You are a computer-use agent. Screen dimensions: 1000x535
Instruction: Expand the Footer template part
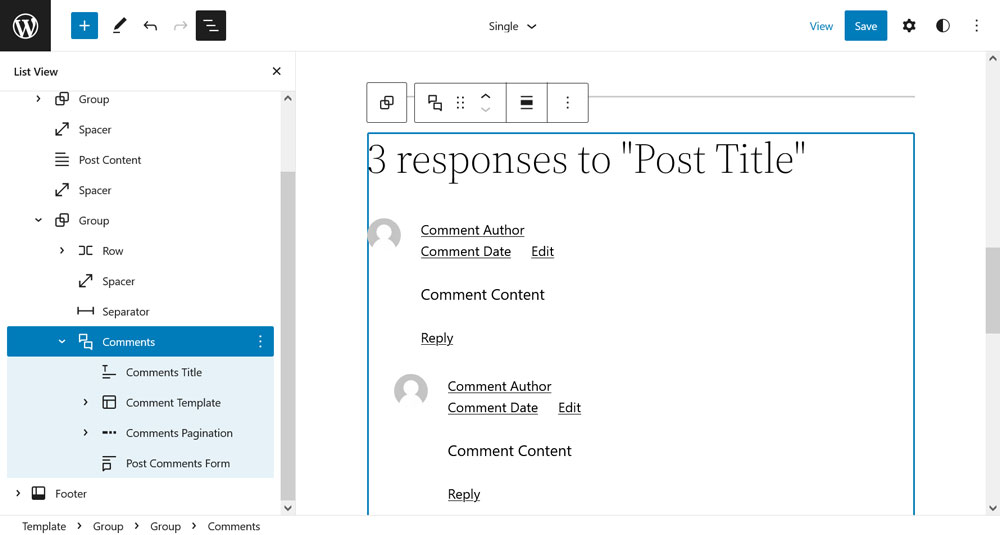(x=18, y=493)
